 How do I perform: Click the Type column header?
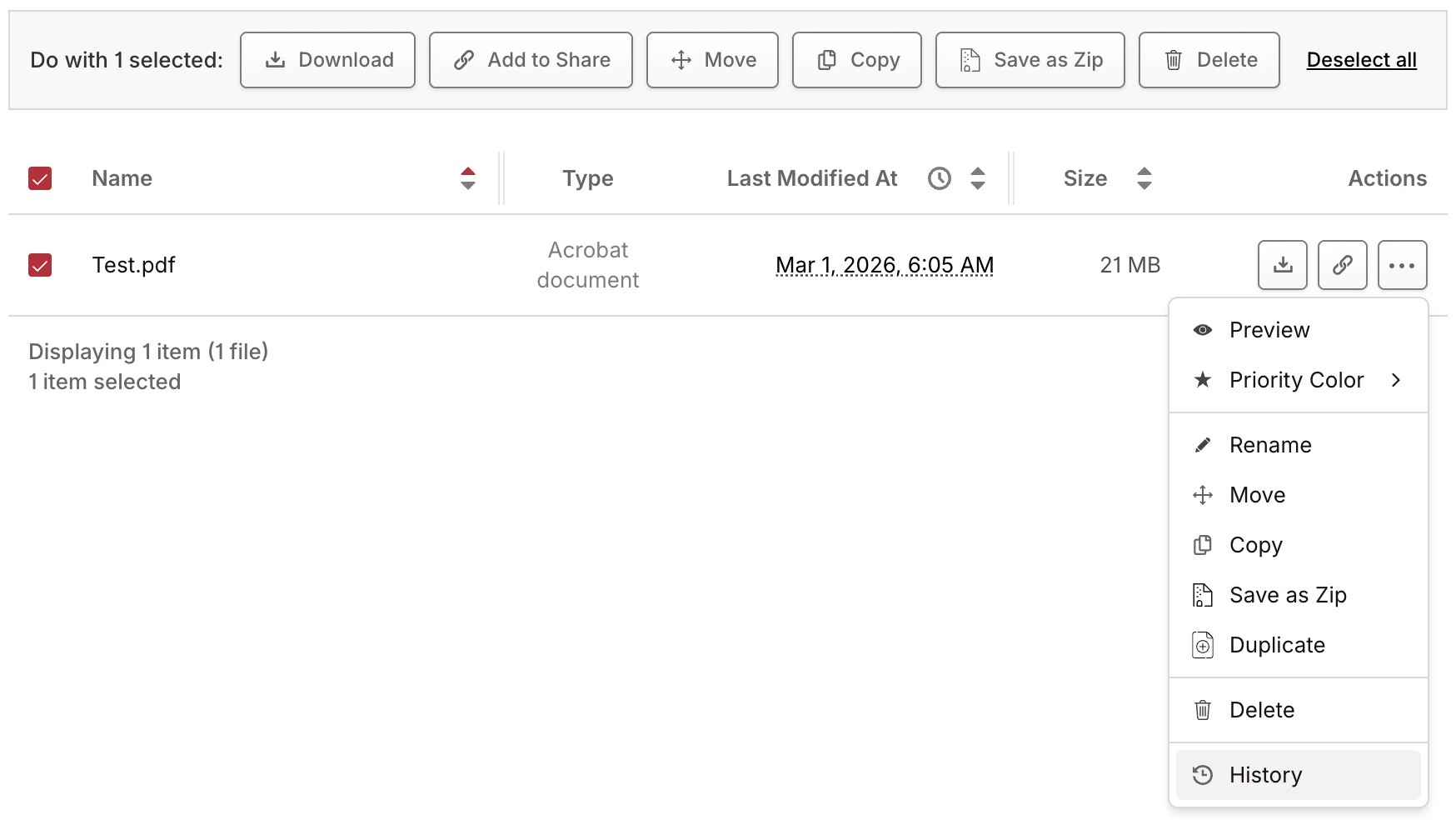tap(588, 178)
